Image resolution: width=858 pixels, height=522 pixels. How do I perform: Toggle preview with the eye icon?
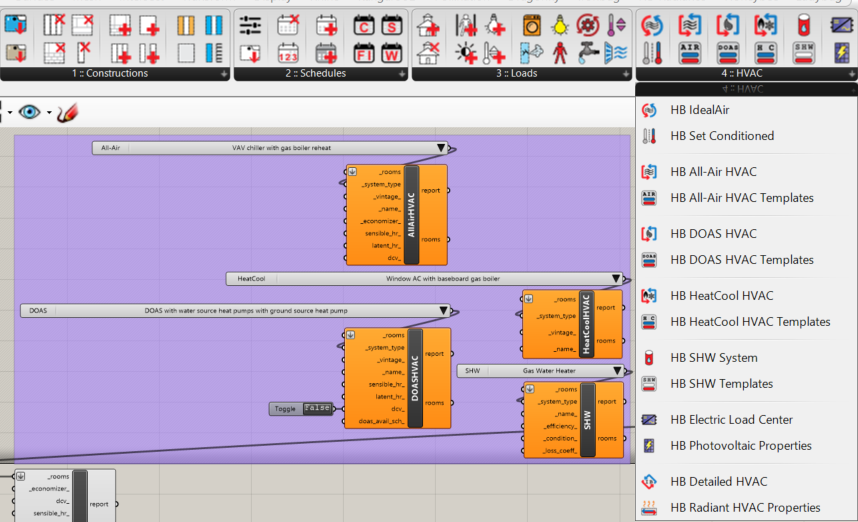coord(29,112)
